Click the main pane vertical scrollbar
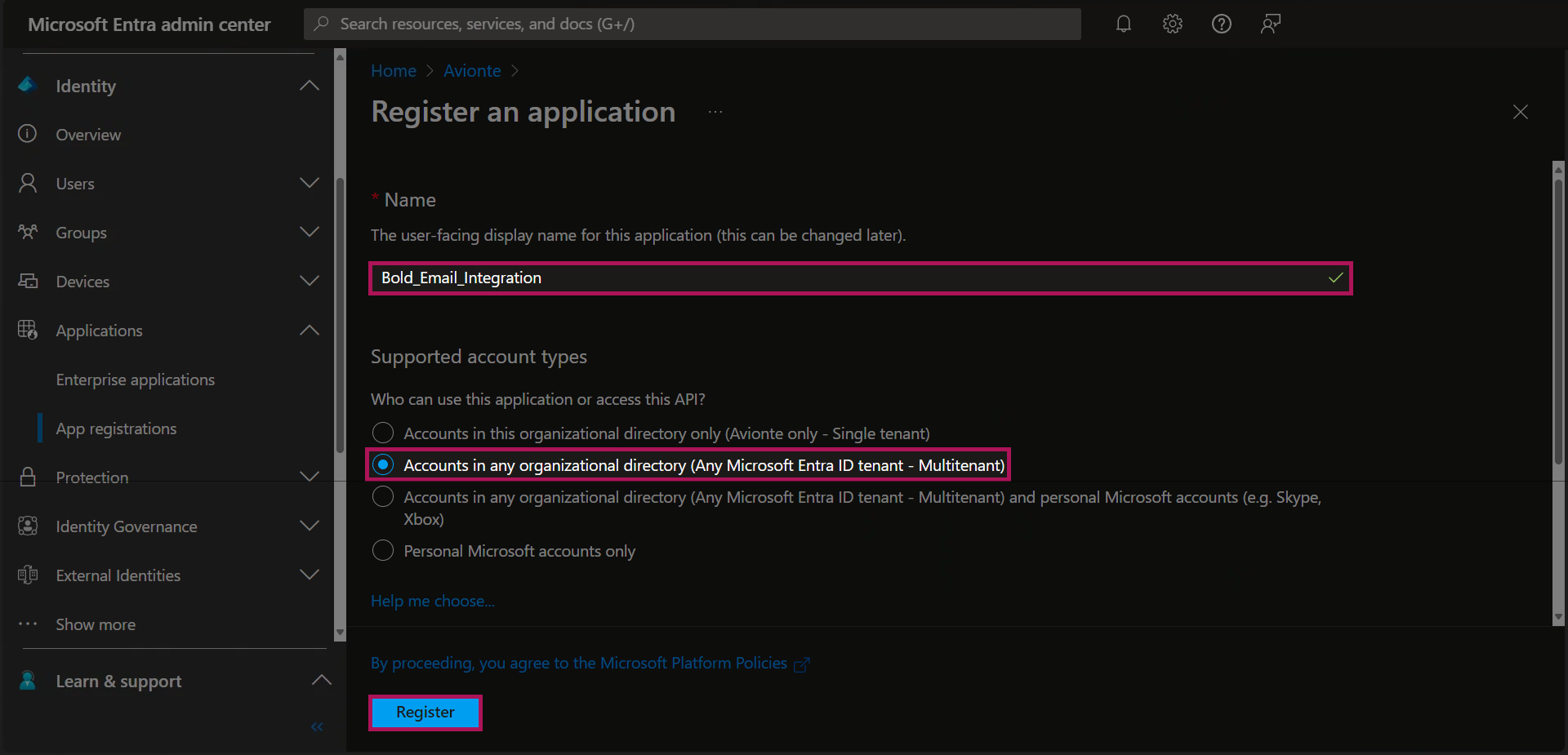This screenshot has height=755, width=1568. coord(1558,326)
